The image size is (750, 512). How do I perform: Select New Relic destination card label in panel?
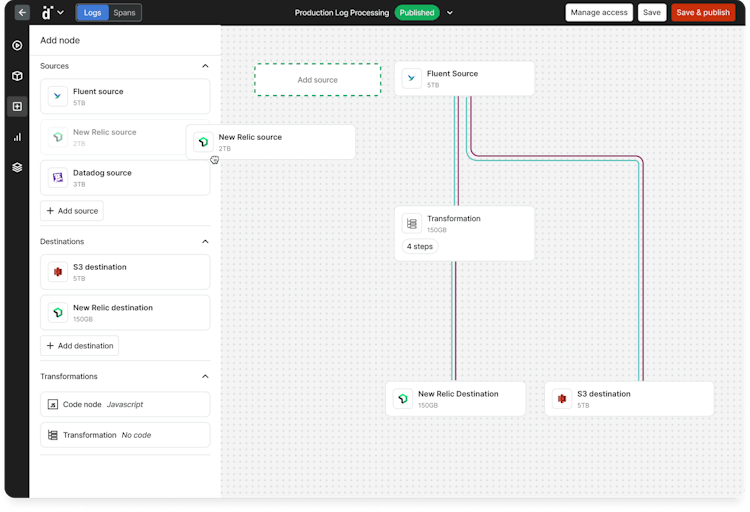(113, 308)
